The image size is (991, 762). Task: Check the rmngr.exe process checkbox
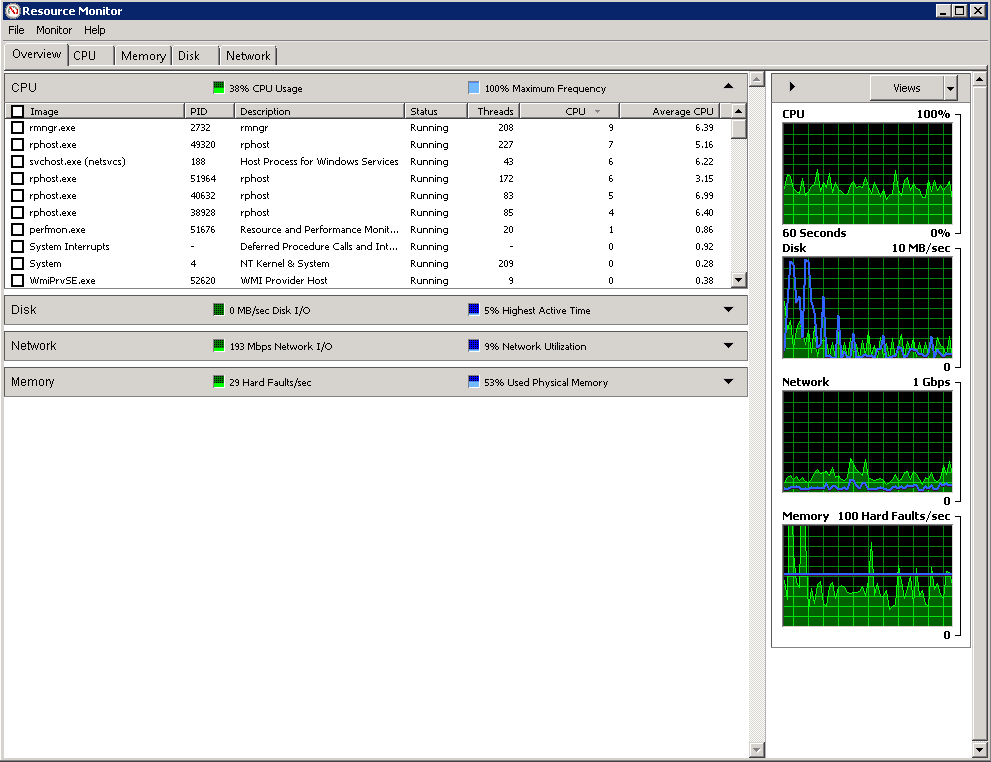point(18,128)
